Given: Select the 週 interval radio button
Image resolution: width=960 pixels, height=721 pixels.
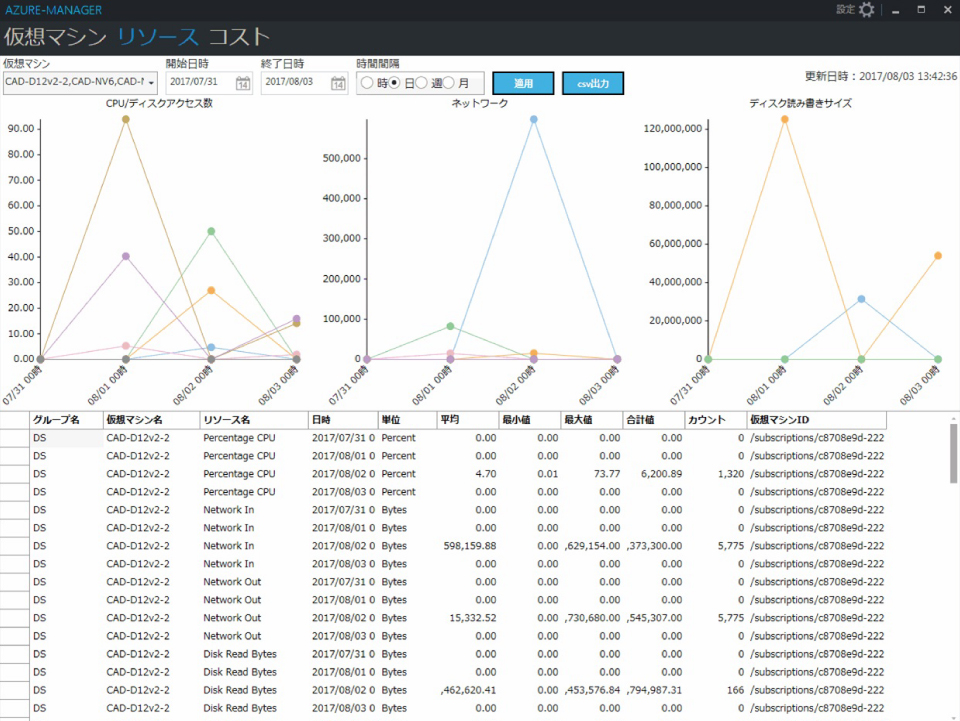Looking at the screenshot, I should (421, 83).
